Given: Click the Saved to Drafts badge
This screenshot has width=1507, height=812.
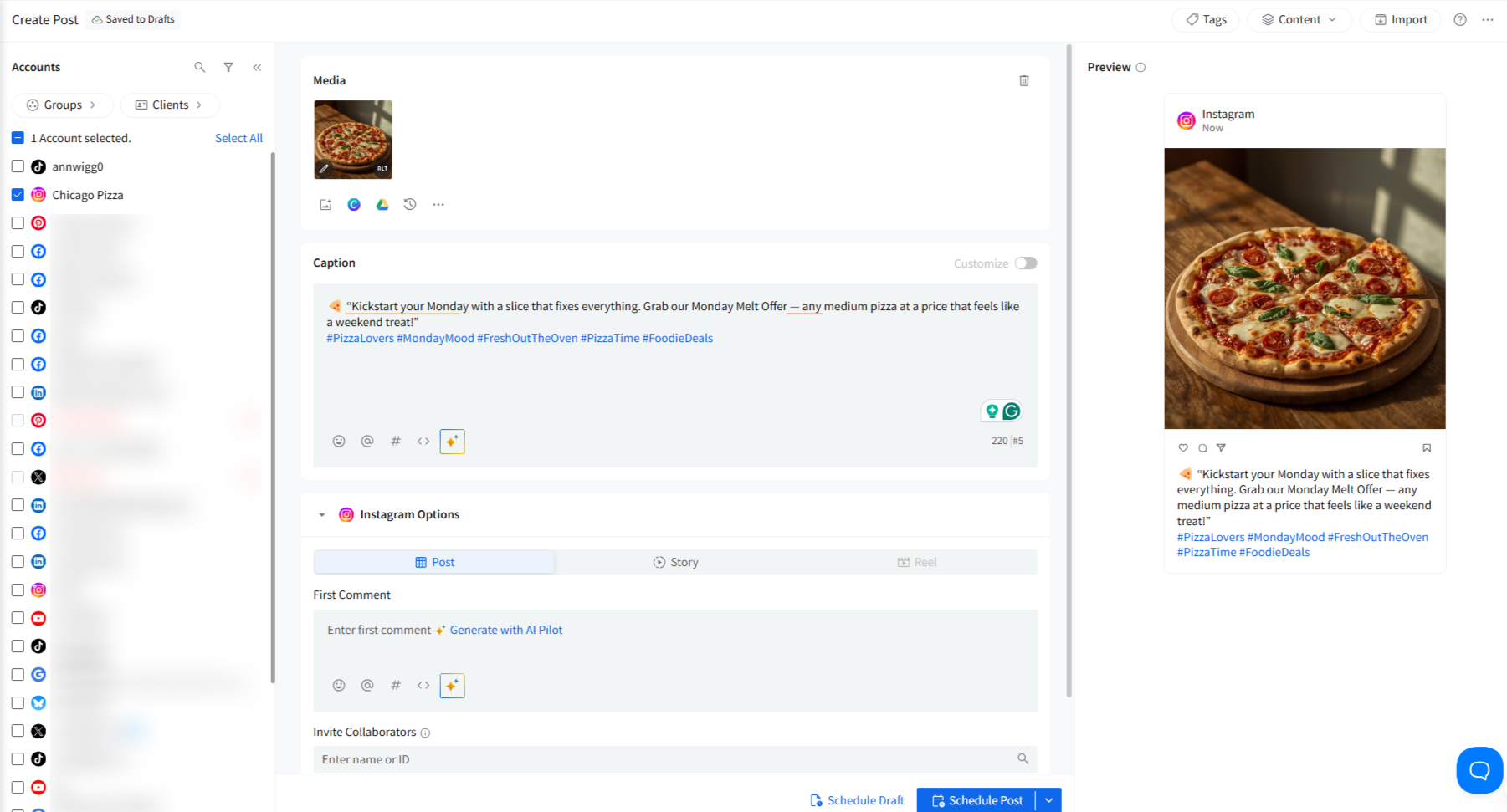Looking at the screenshot, I should click(x=133, y=19).
